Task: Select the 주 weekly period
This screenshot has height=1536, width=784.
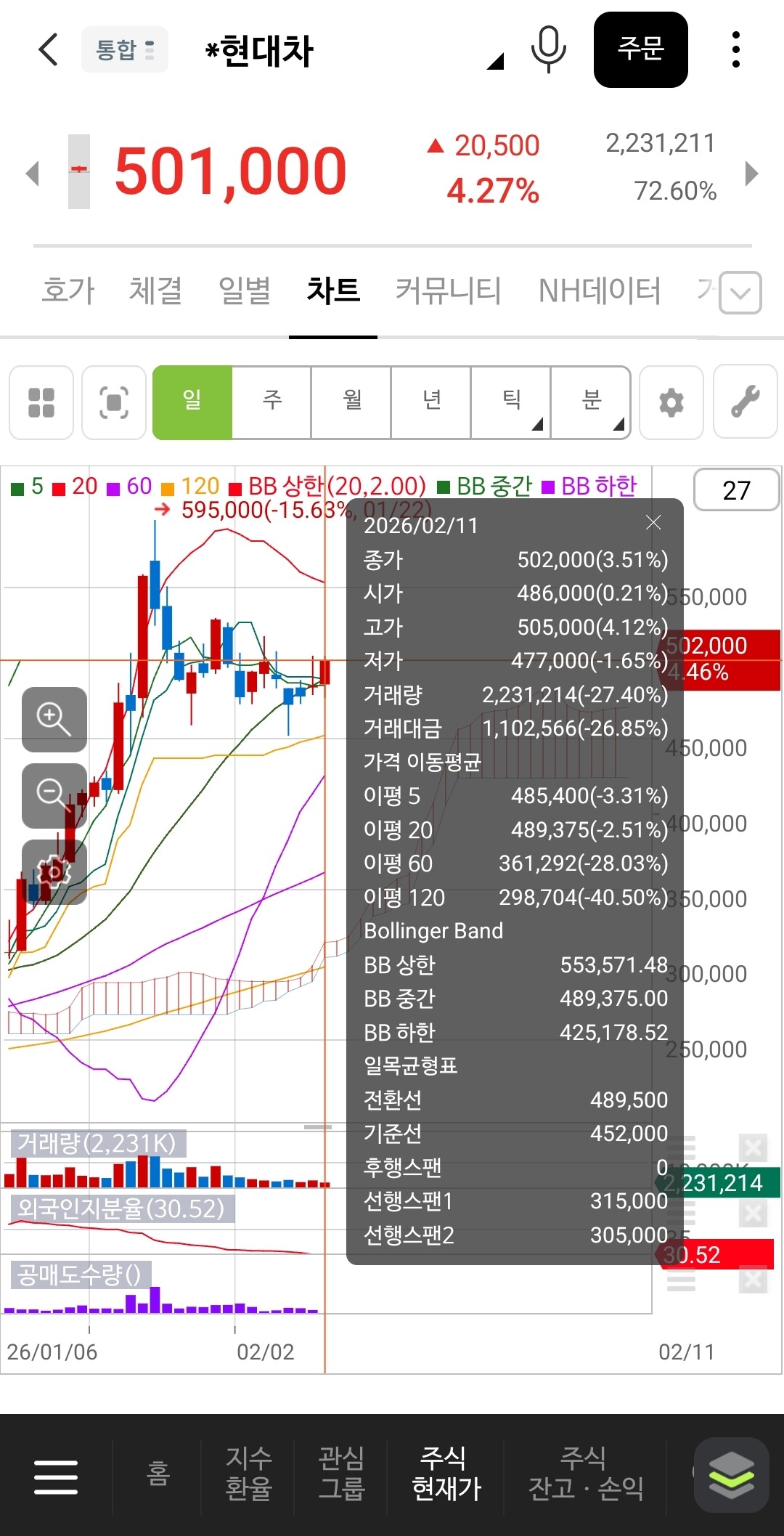Action: point(271,402)
